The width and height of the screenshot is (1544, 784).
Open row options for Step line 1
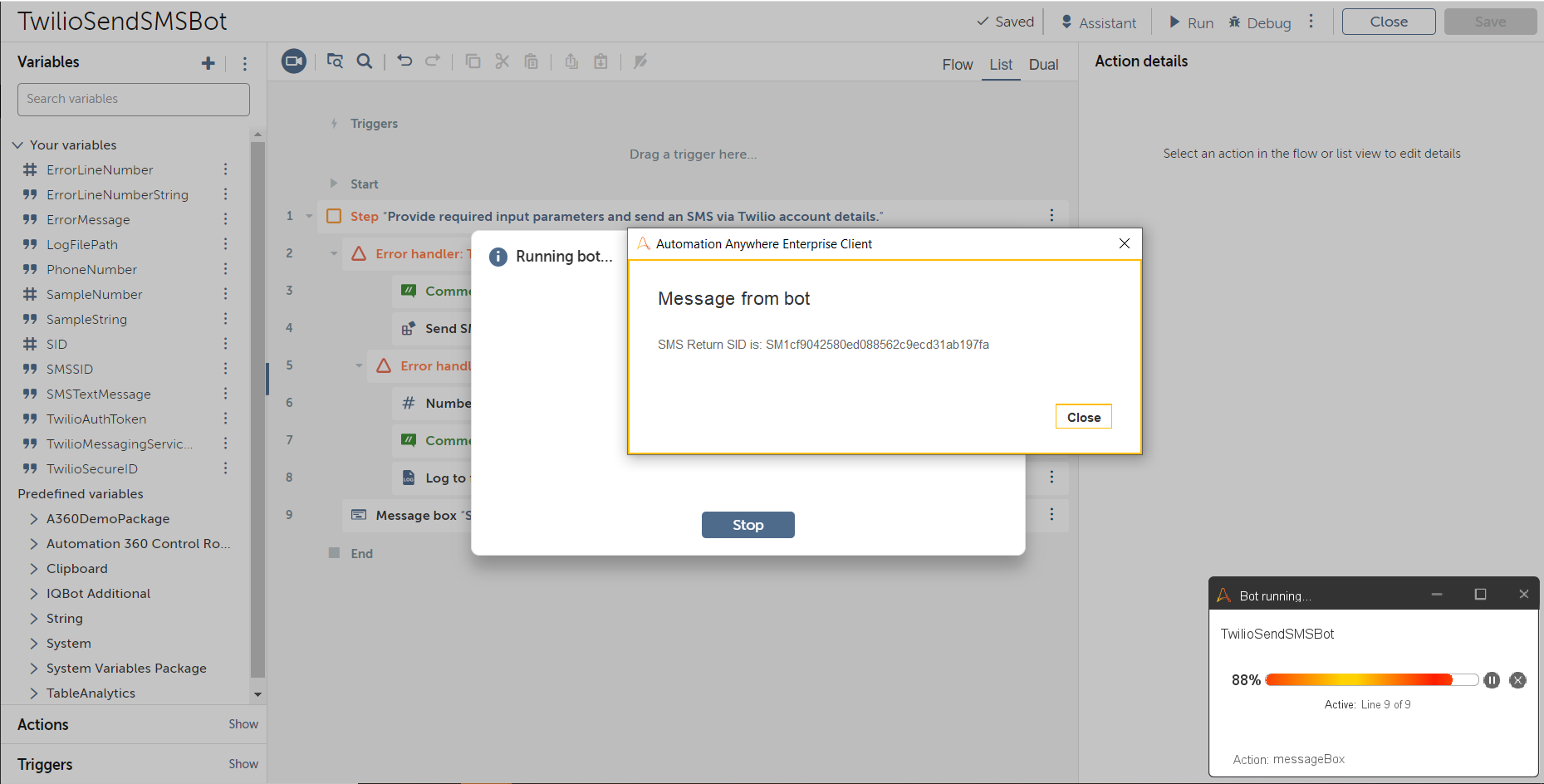click(1051, 216)
